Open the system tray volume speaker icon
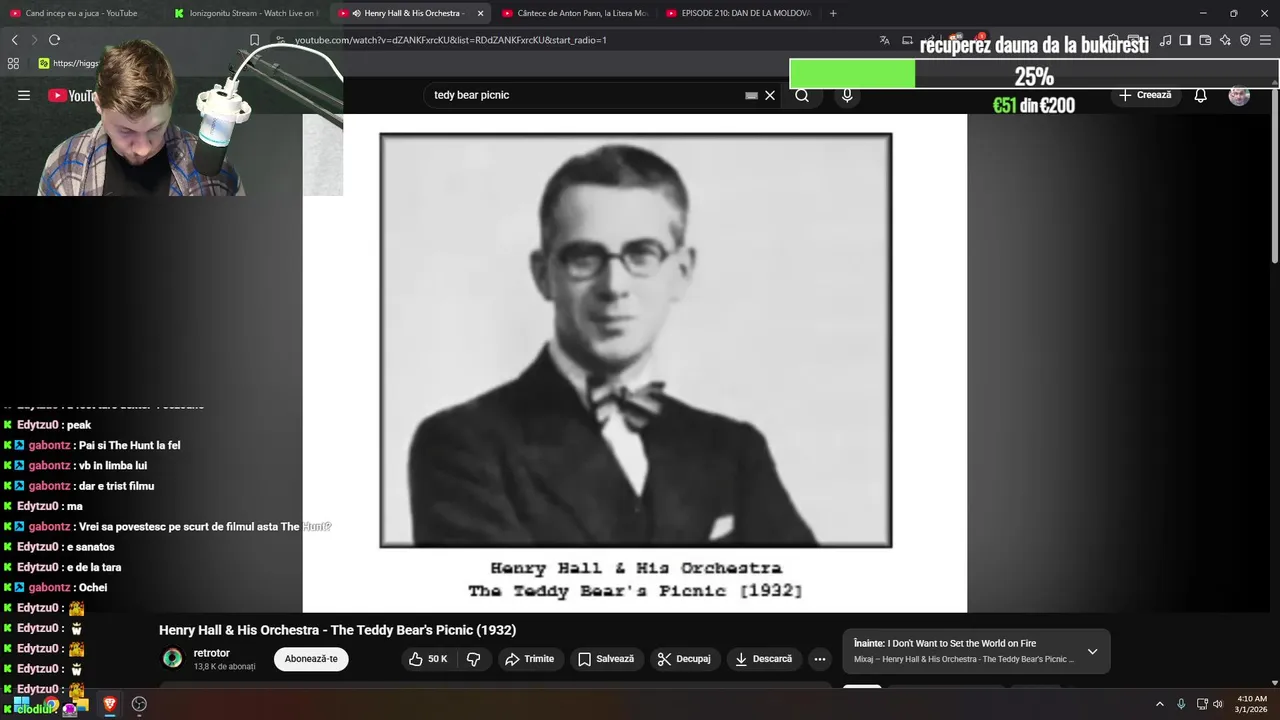Image resolution: width=1280 pixels, height=720 pixels. tap(1218, 704)
